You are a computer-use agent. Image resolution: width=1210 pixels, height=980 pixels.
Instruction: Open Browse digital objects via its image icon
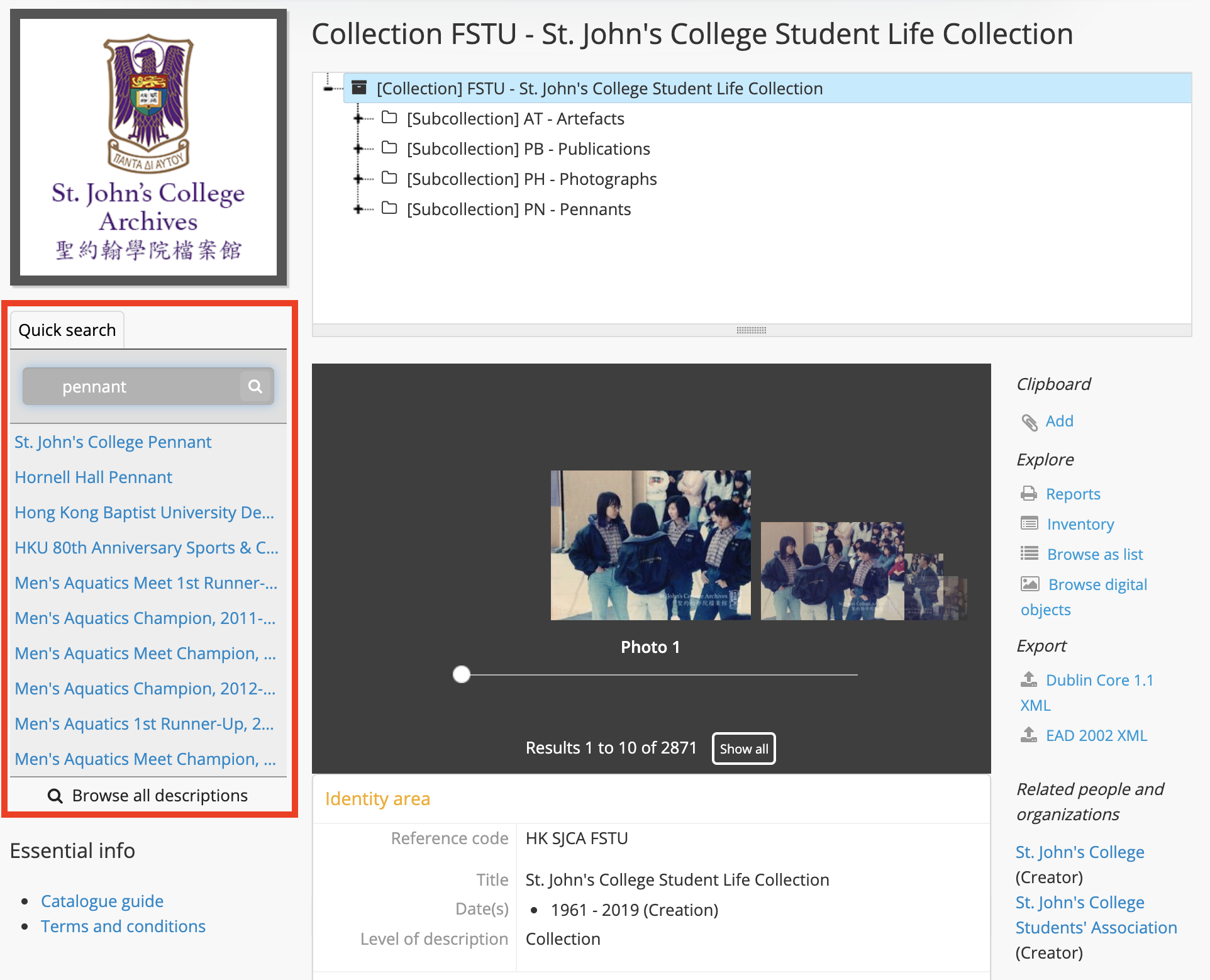point(1030,584)
